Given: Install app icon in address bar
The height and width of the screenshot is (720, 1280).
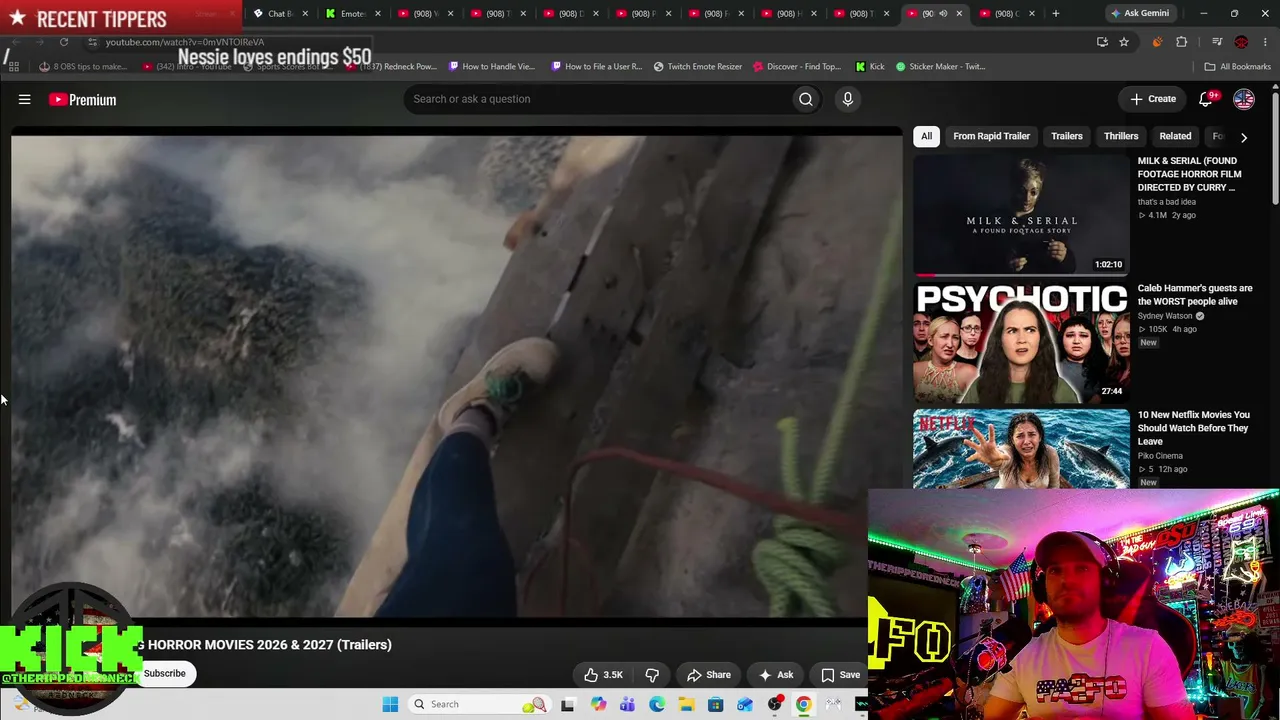Looking at the screenshot, I should click(1102, 42).
